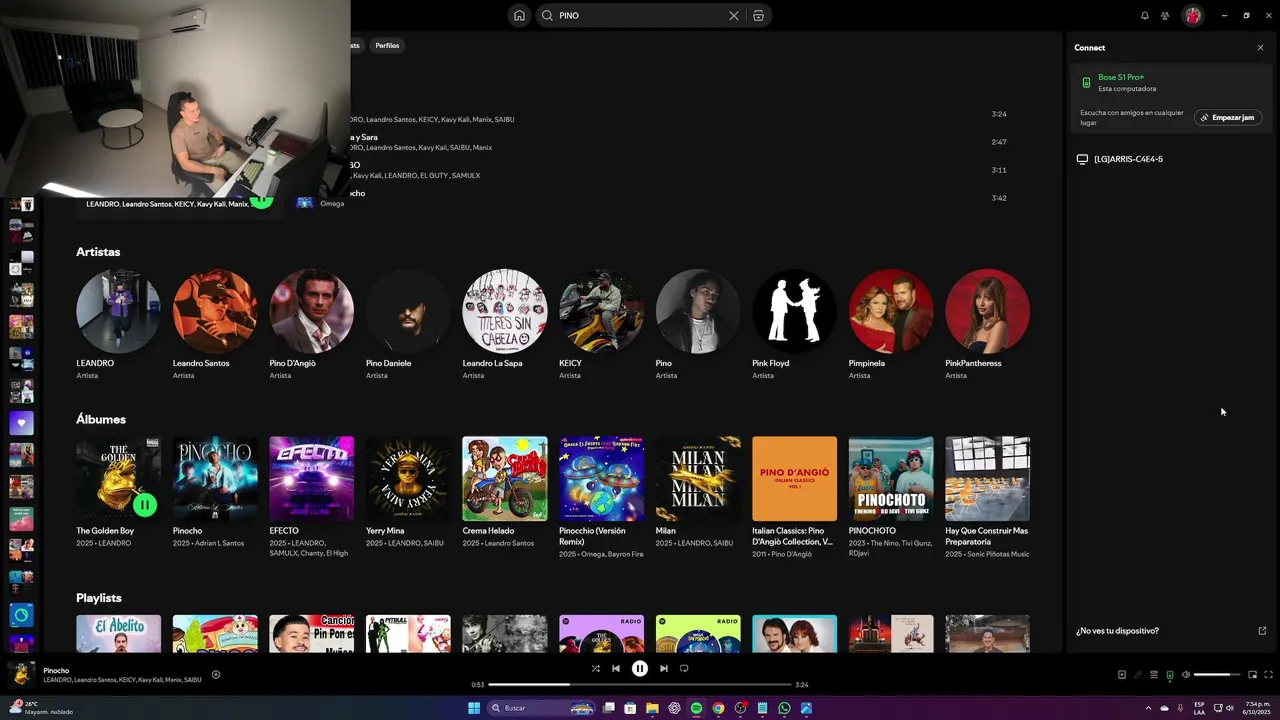Open the notifications bell

click(x=1145, y=15)
